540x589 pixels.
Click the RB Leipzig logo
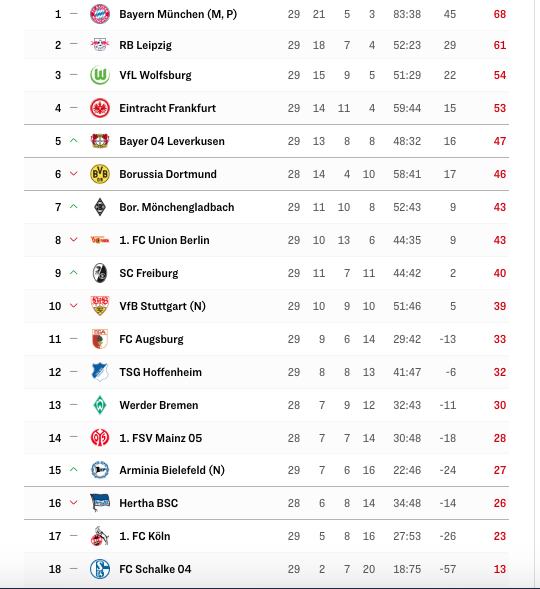[100, 45]
